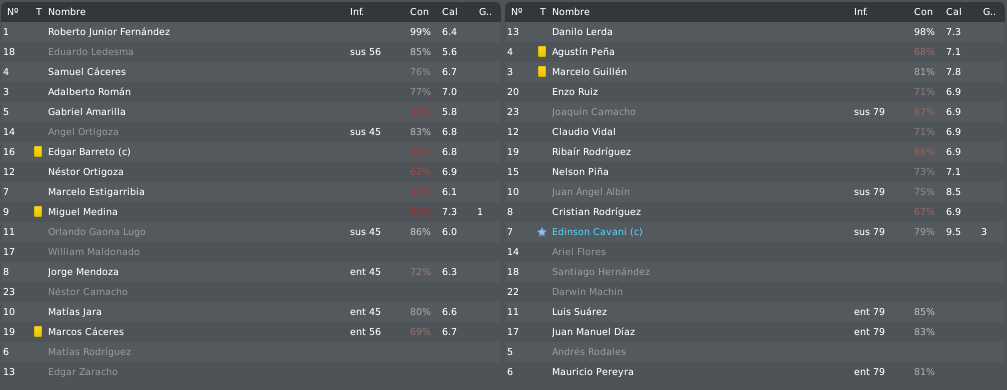The image size is (1007, 390).
Task: Open Roberto Junior Fernández player profile
Action: click(x=109, y=31)
